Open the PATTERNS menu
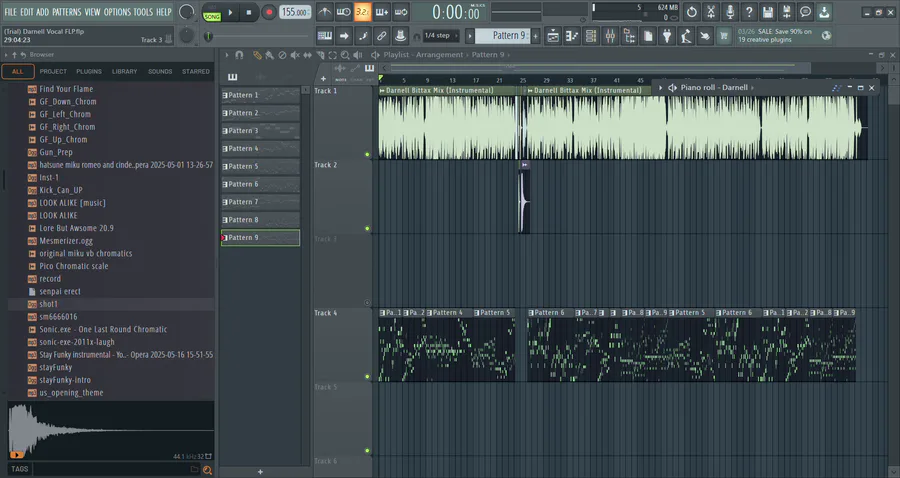The width and height of the screenshot is (900, 478). click(x=67, y=12)
